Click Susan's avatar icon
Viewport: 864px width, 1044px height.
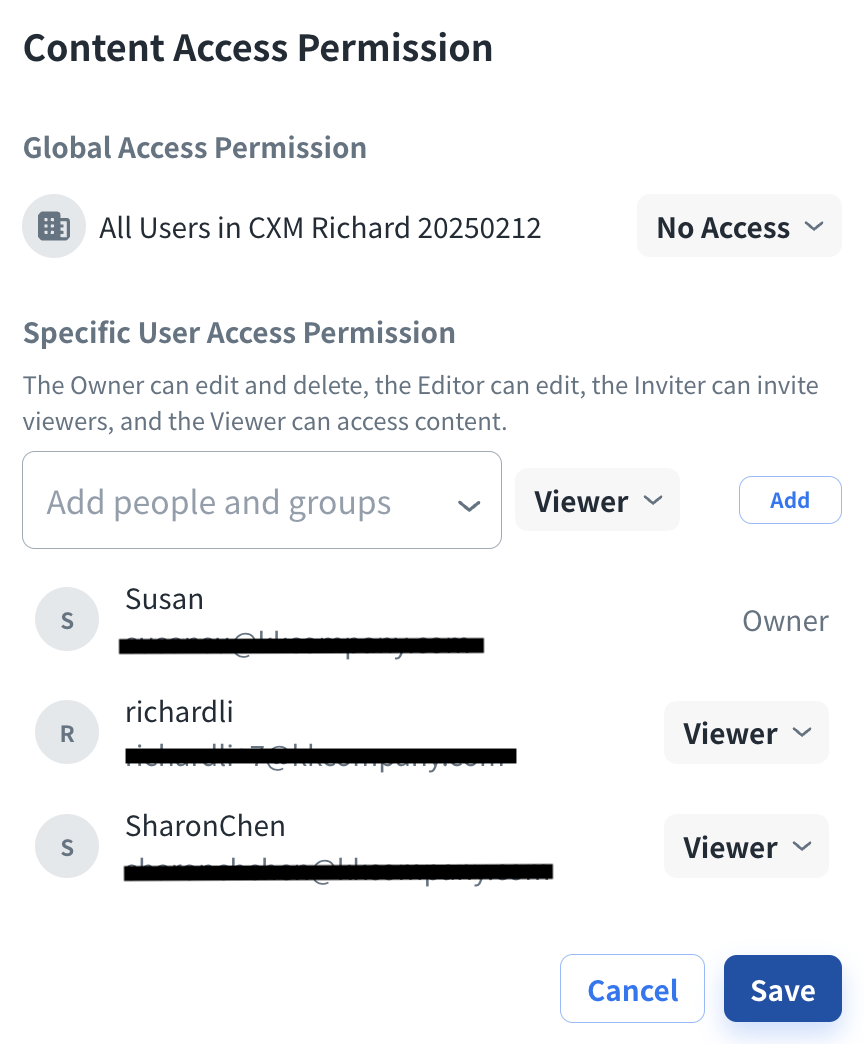(x=67, y=620)
